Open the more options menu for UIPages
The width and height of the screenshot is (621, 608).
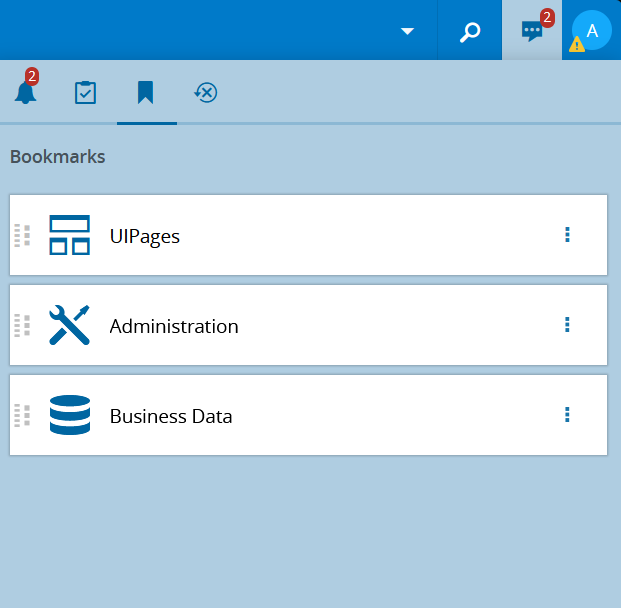[567, 234]
